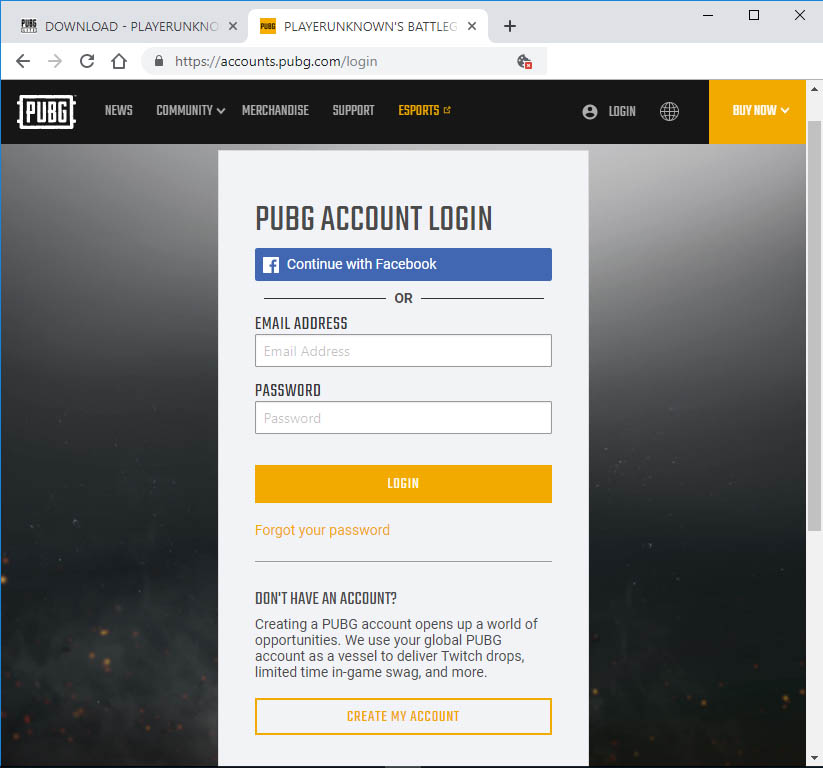
Task: Open the MERCHANDISE page
Action: click(x=275, y=110)
